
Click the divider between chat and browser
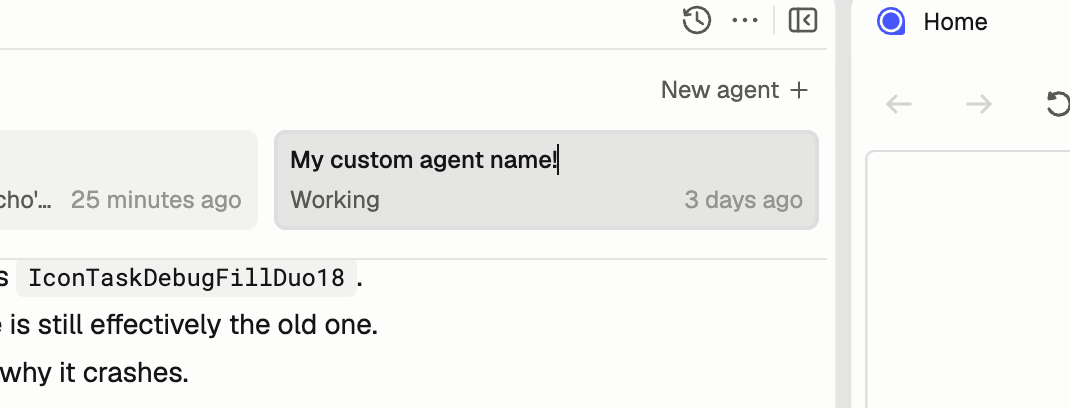(842, 250)
